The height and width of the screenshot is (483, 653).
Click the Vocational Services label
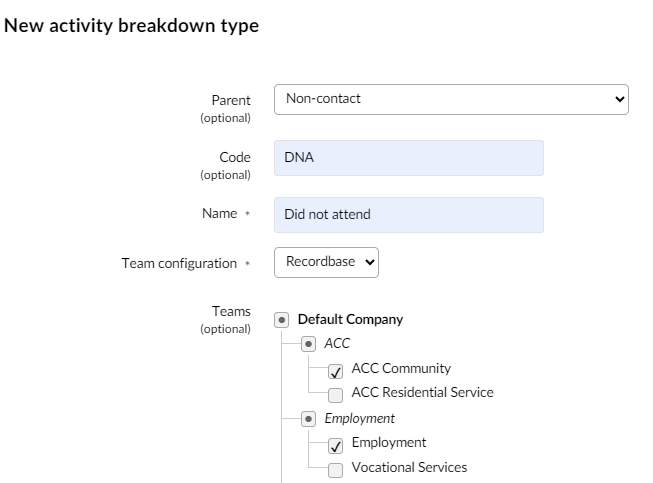[x=409, y=467]
